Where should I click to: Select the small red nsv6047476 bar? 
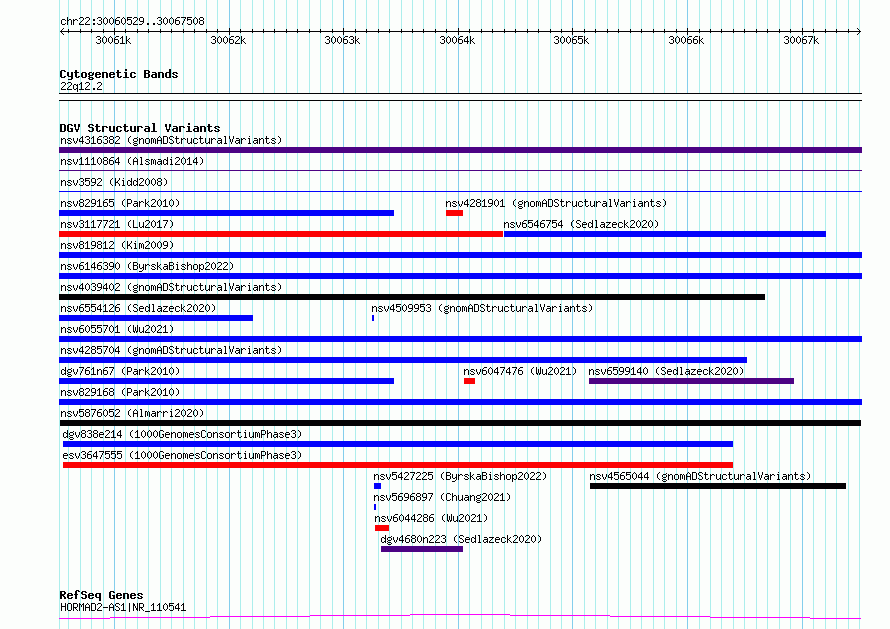point(469,381)
